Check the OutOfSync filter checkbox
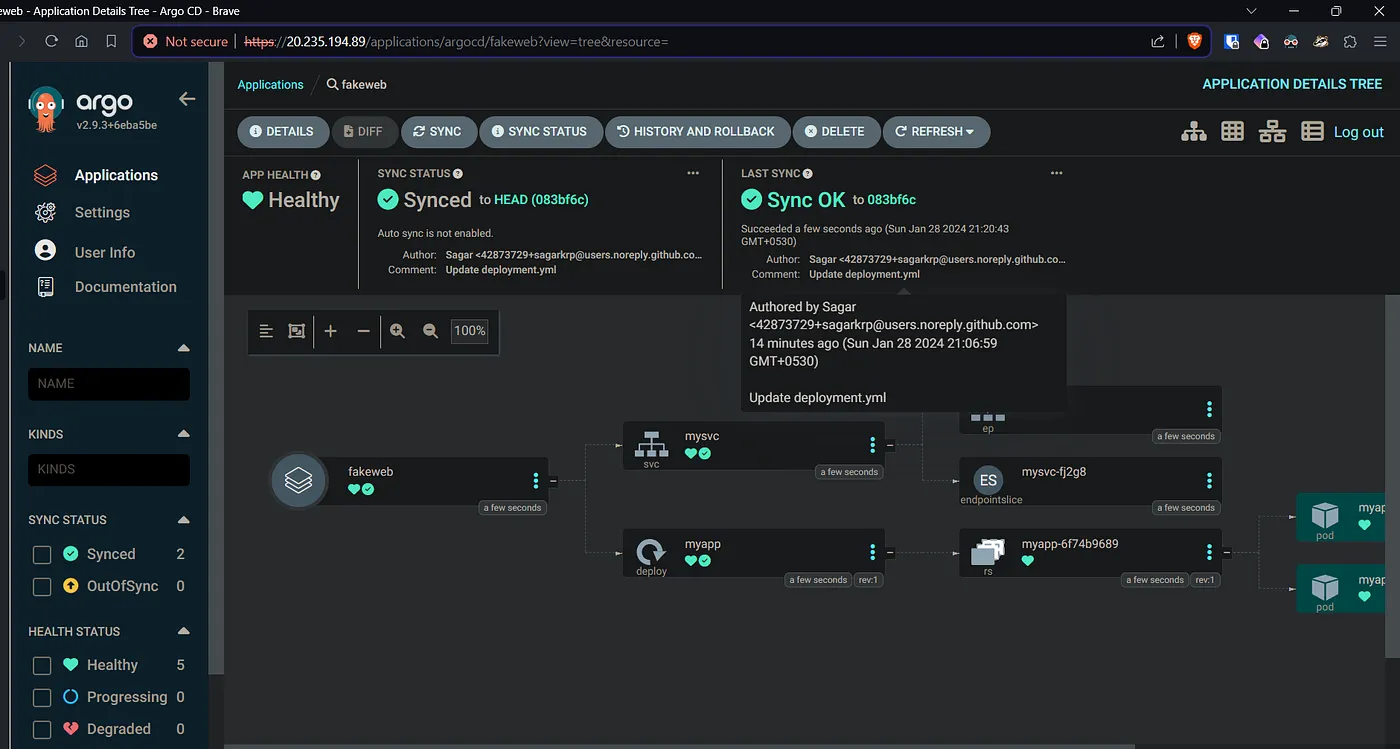Viewport: 1400px width, 749px height. [42, 587]
